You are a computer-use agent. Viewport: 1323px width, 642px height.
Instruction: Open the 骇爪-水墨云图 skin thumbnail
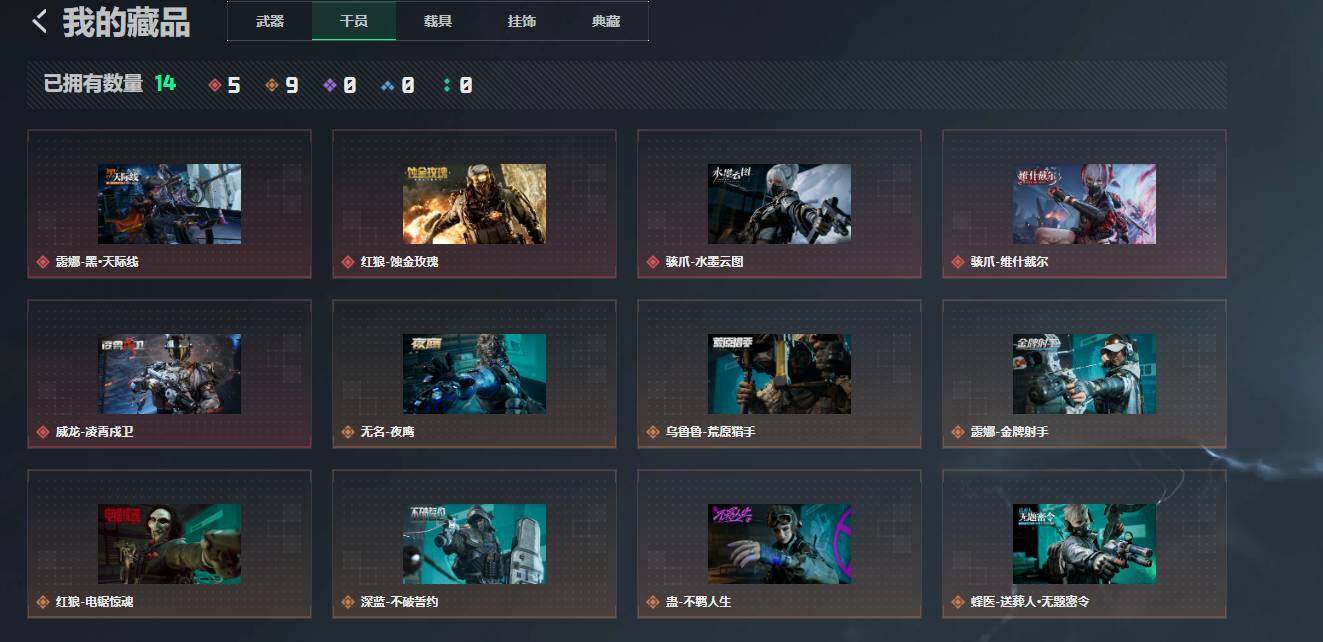[x=779, y=204]
